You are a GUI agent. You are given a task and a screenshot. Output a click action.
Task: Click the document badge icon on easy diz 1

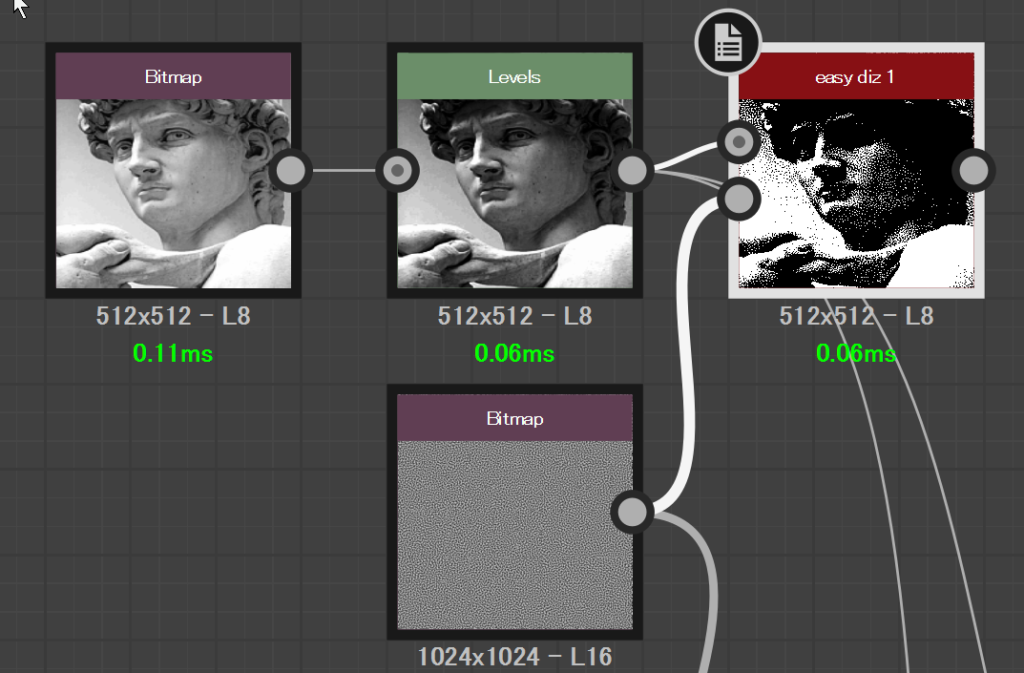click(728, 42)
